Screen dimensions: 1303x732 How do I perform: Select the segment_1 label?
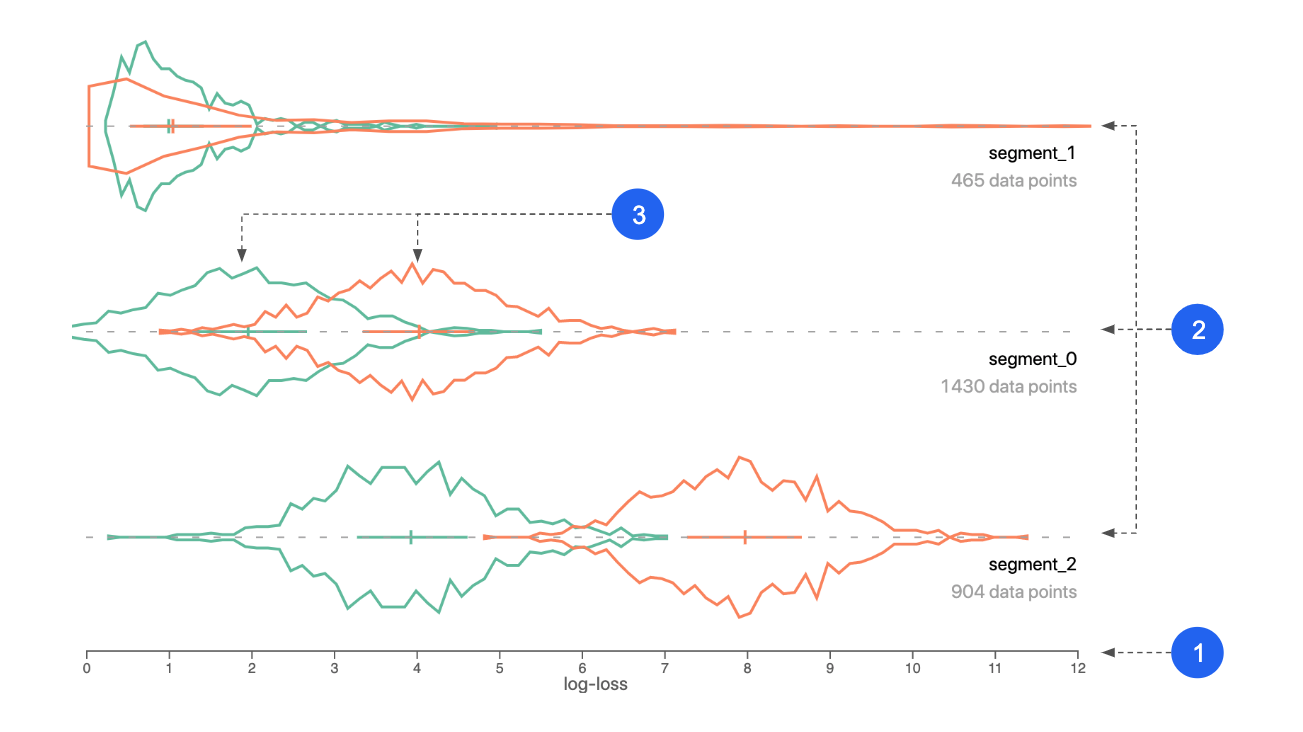point(1033,154)
